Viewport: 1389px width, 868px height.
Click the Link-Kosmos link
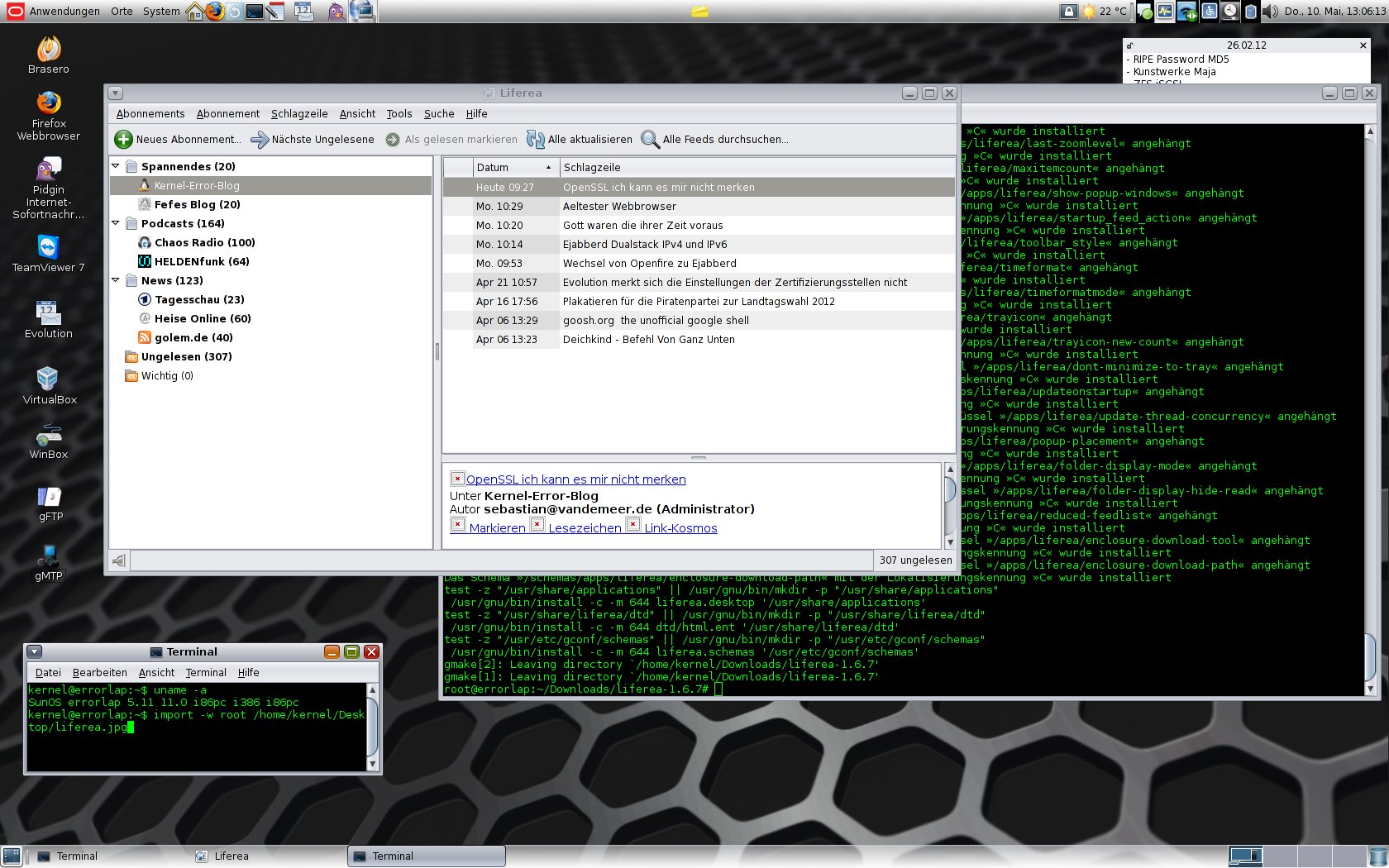point(680,528)
